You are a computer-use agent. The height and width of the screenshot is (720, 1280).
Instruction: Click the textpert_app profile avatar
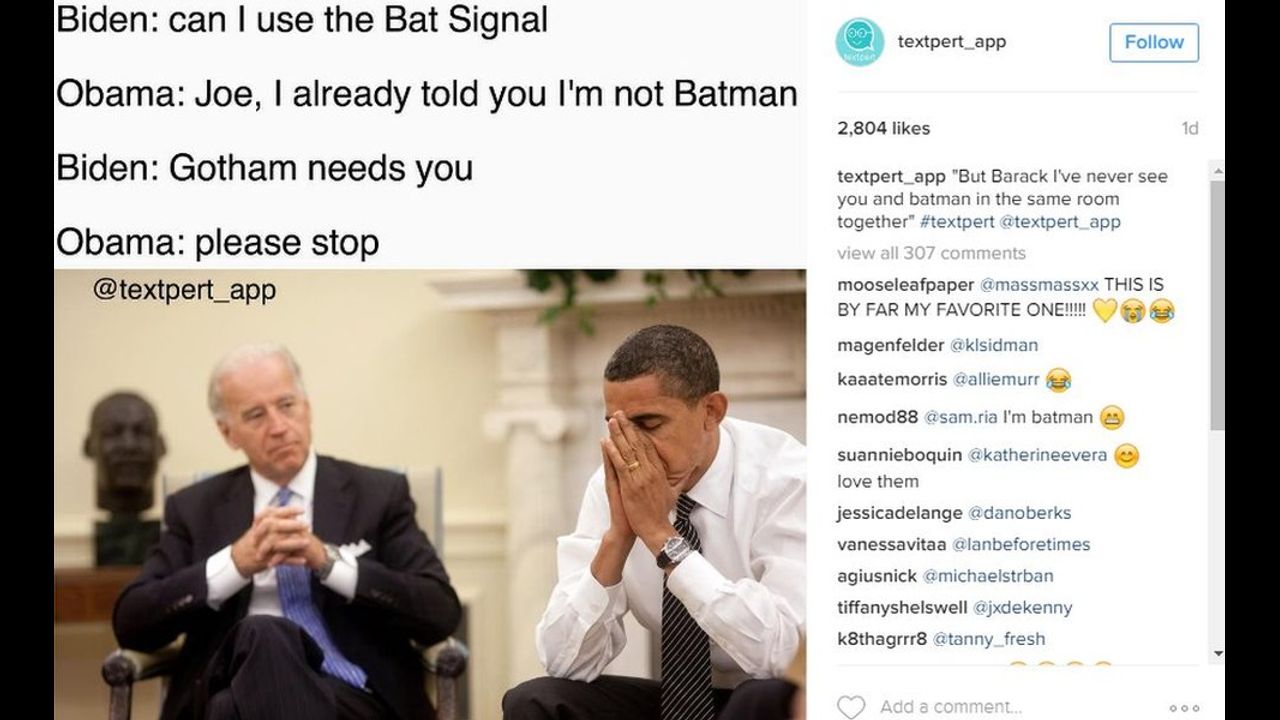pos(860,42)
